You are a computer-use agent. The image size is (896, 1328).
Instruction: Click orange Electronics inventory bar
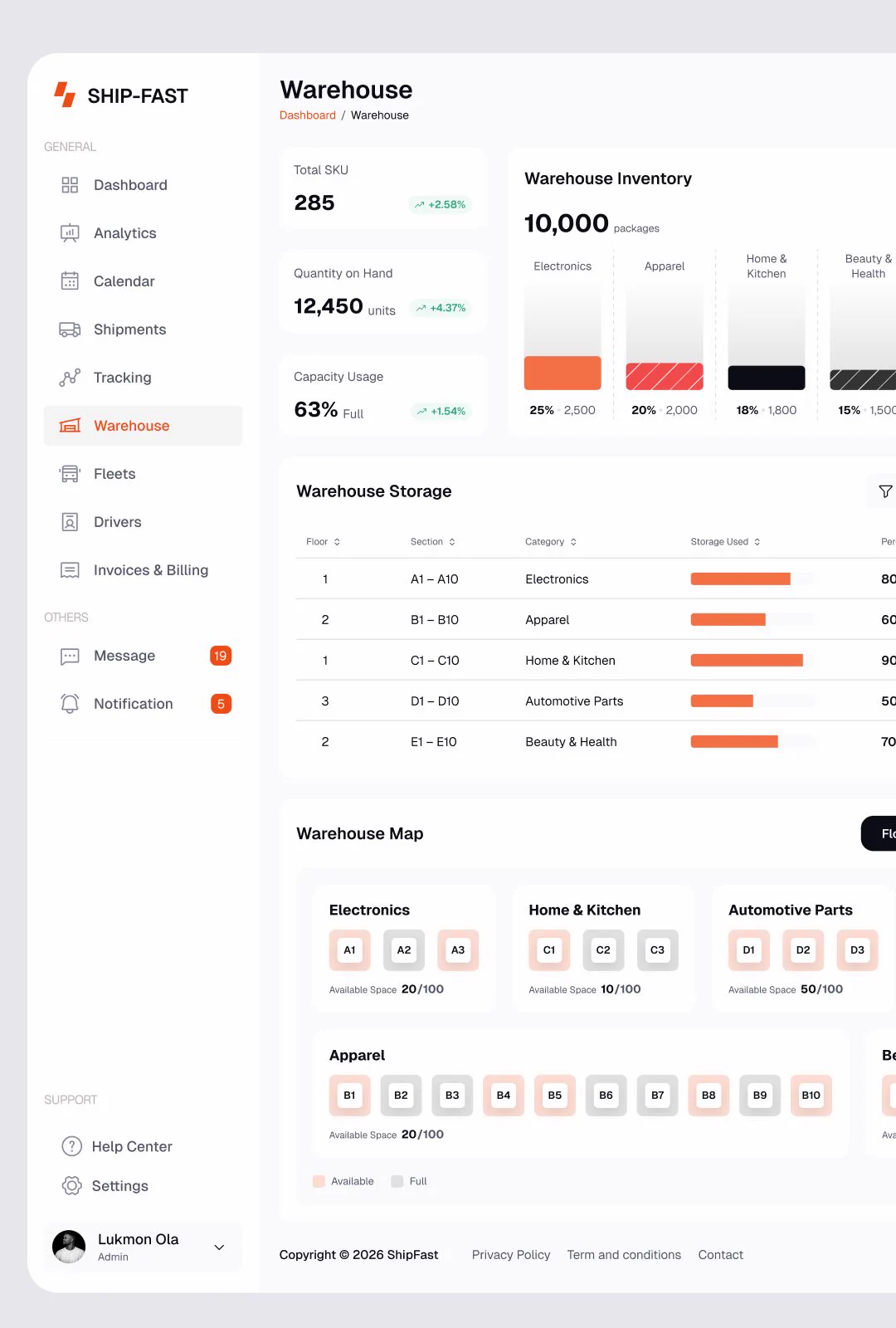562,373
